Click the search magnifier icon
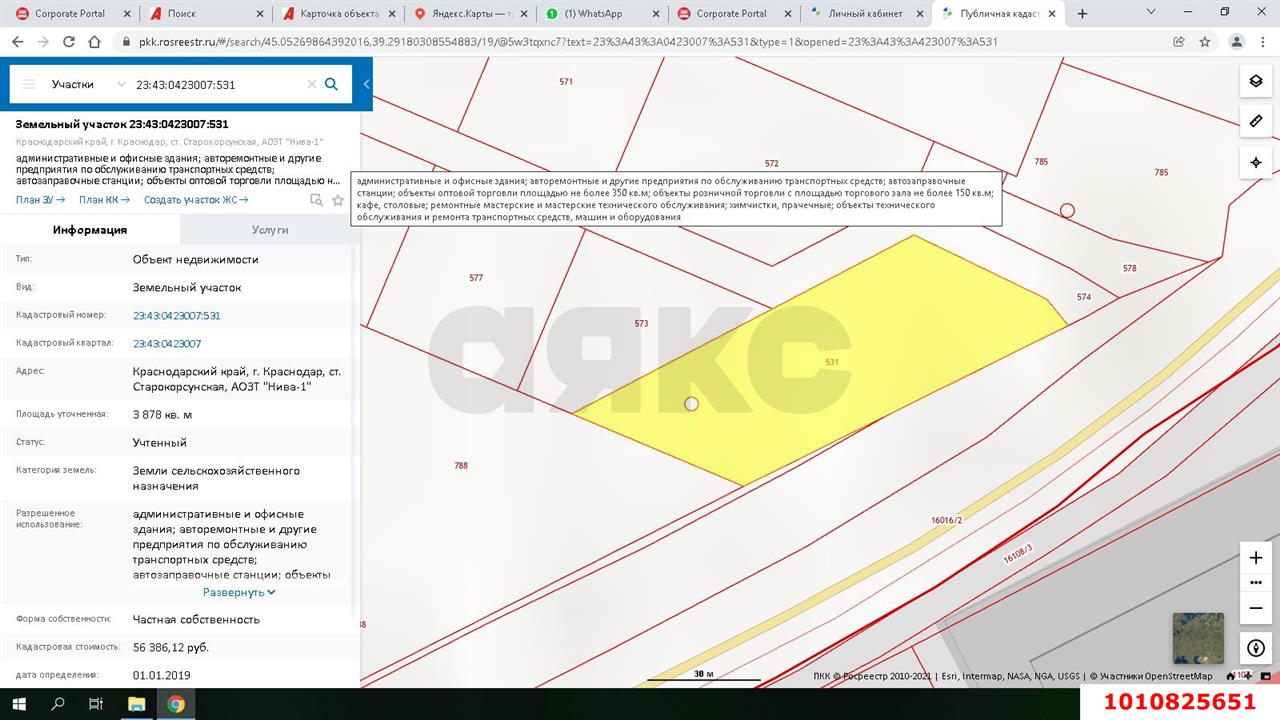The image size is (1280, 720). [332, 85]
